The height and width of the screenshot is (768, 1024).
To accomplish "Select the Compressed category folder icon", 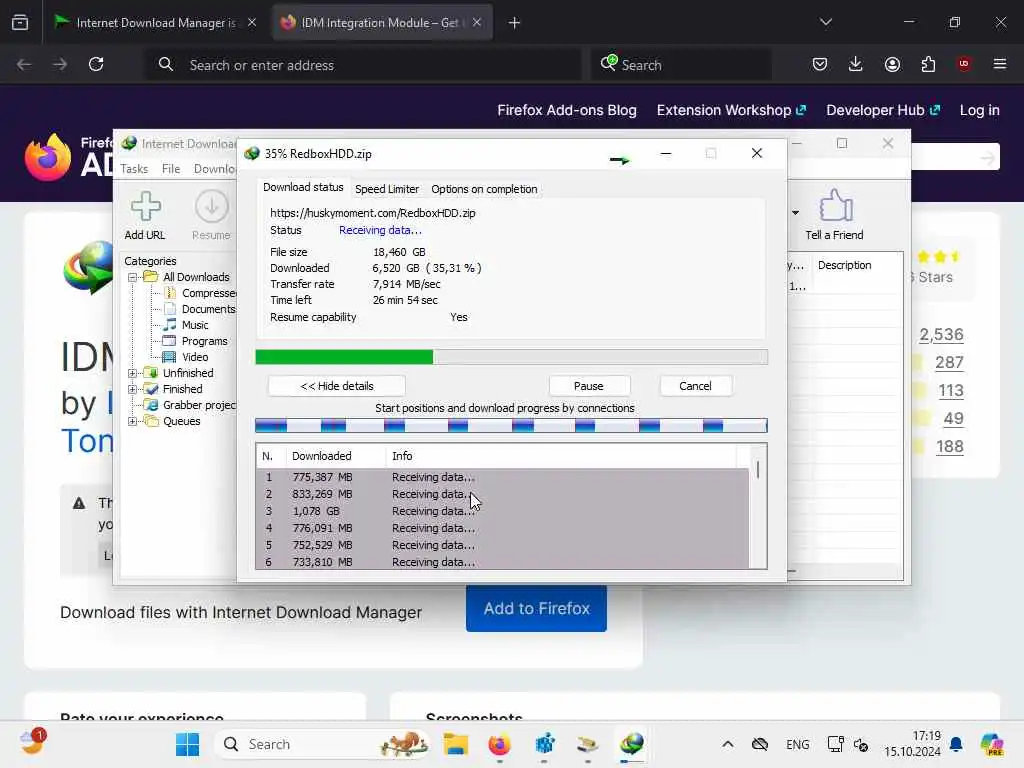I will 169,293.
